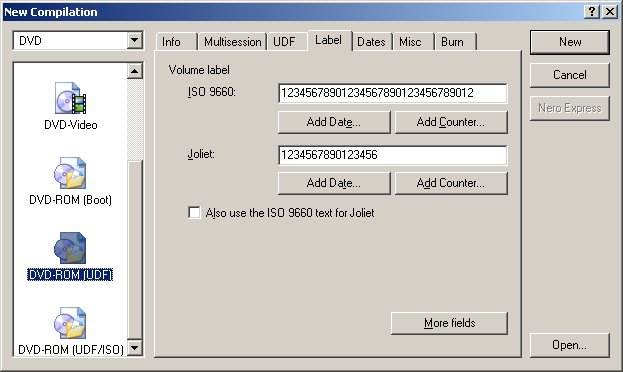Image resolution: width=623 pixels, height=372 pixels.
Task: Click the Joliet volume label field
Action: point(393,155)
